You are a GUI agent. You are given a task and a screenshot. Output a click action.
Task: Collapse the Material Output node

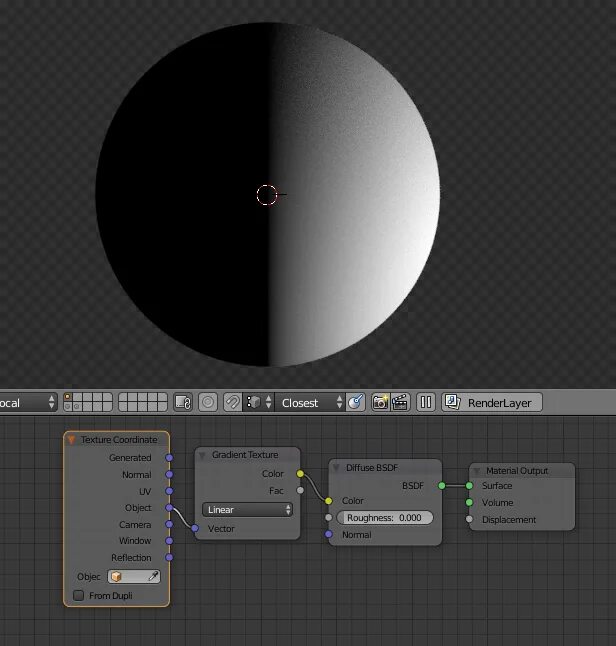click(x=477, y=471)
